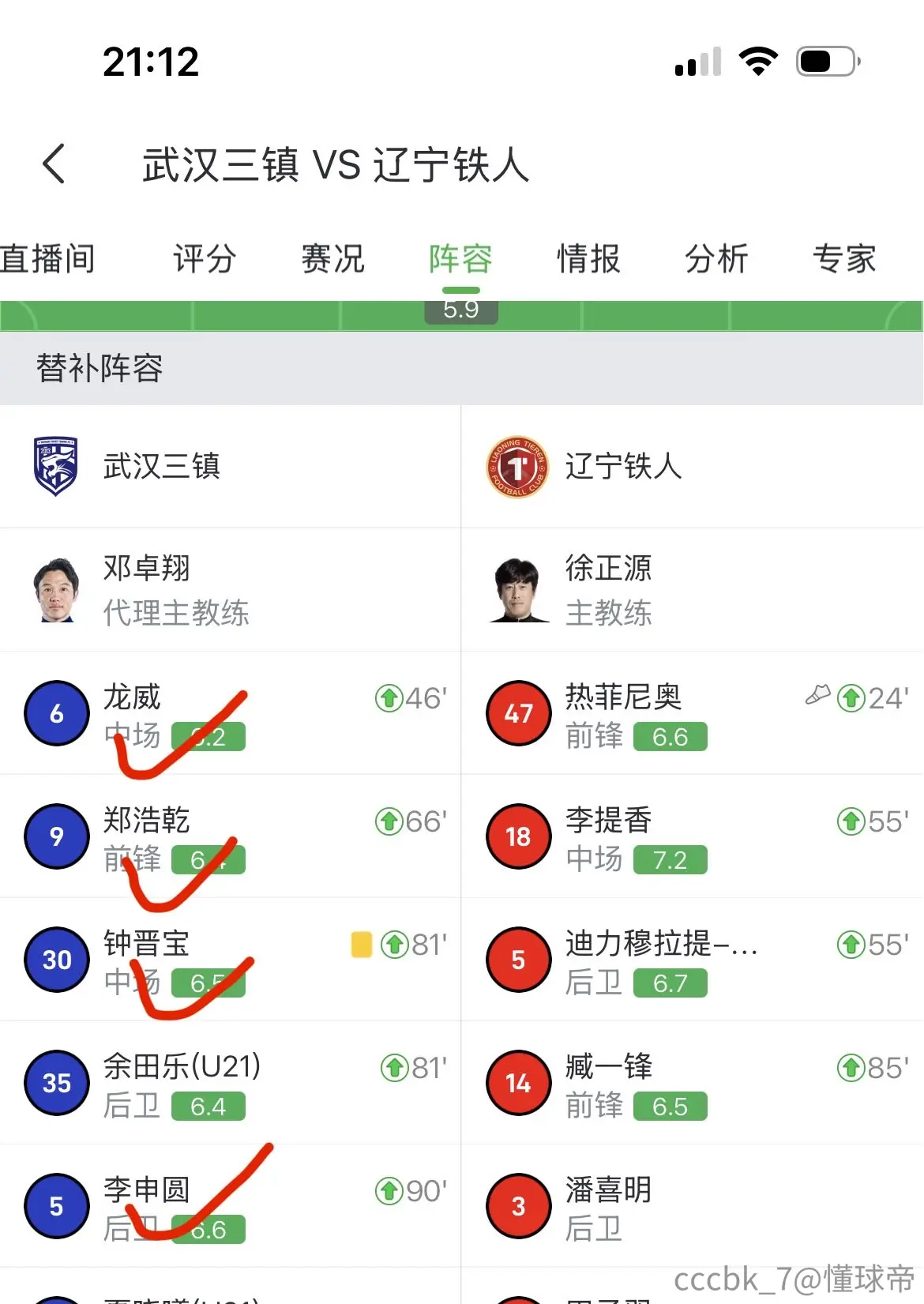Go to the 专家 tab
Viewport: 924px width, 1304px height.
coord(845,259)
